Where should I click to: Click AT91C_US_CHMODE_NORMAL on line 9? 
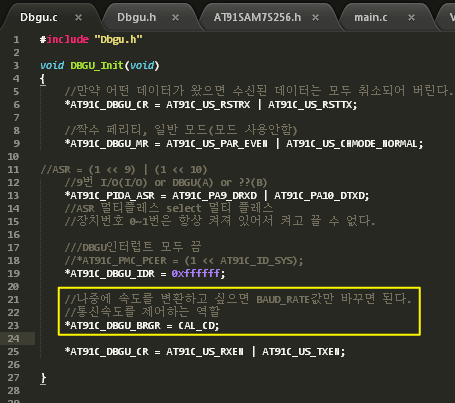(352, 144)
